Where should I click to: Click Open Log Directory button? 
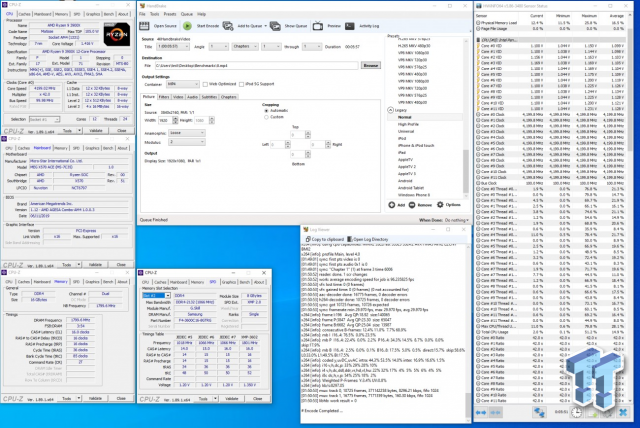(367, 241)
